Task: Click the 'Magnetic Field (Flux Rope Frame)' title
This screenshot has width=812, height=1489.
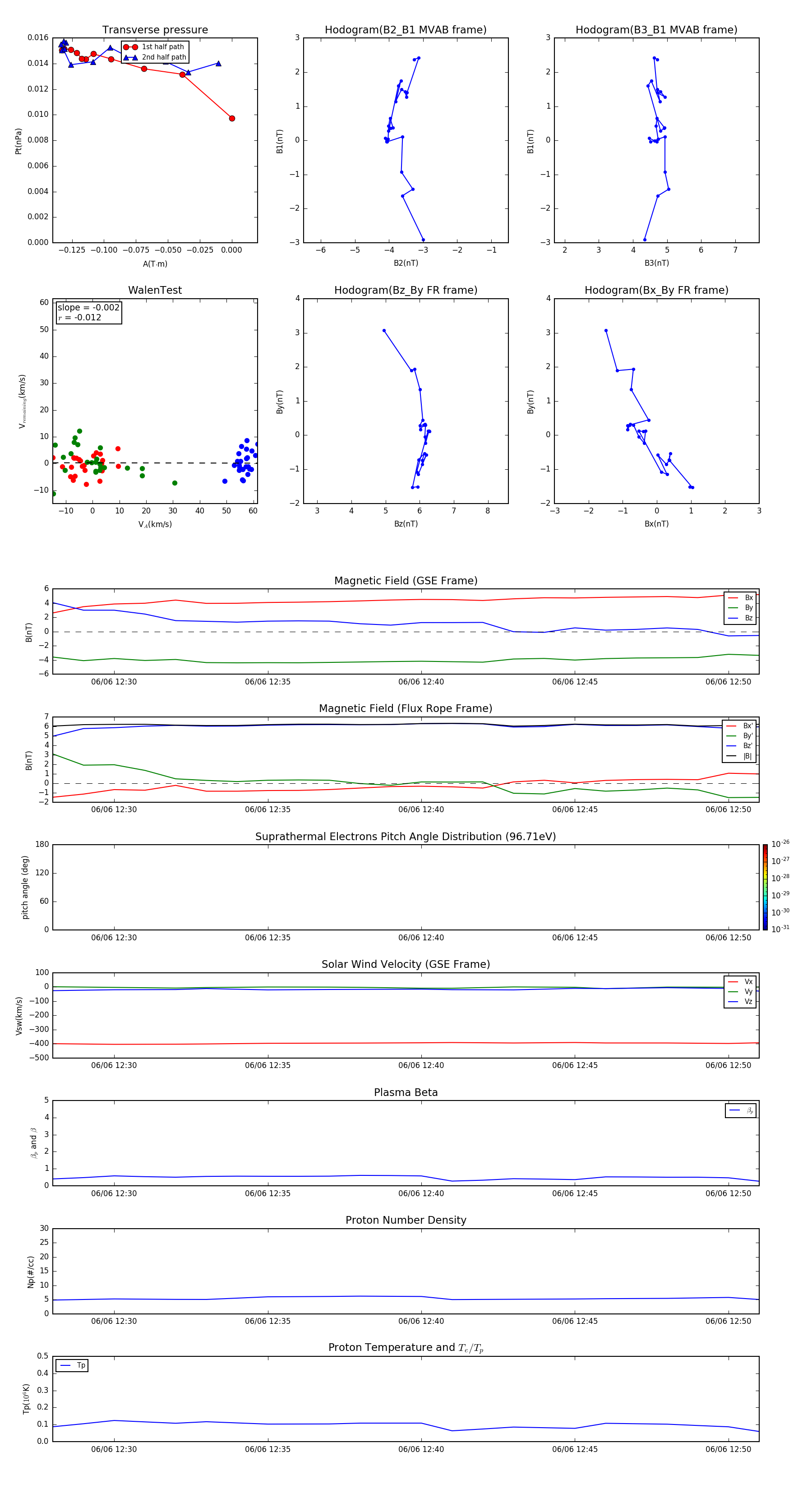Action: pyautogui.click(x=406, y=709)
